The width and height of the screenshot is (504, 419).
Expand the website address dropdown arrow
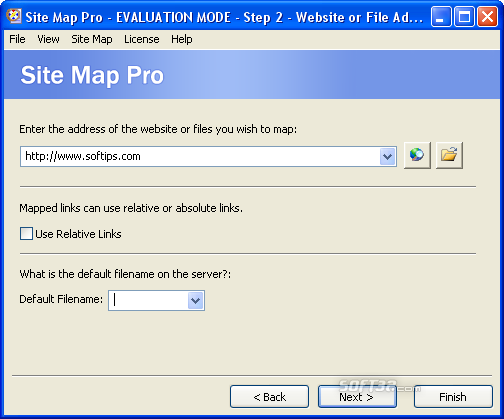387,156
